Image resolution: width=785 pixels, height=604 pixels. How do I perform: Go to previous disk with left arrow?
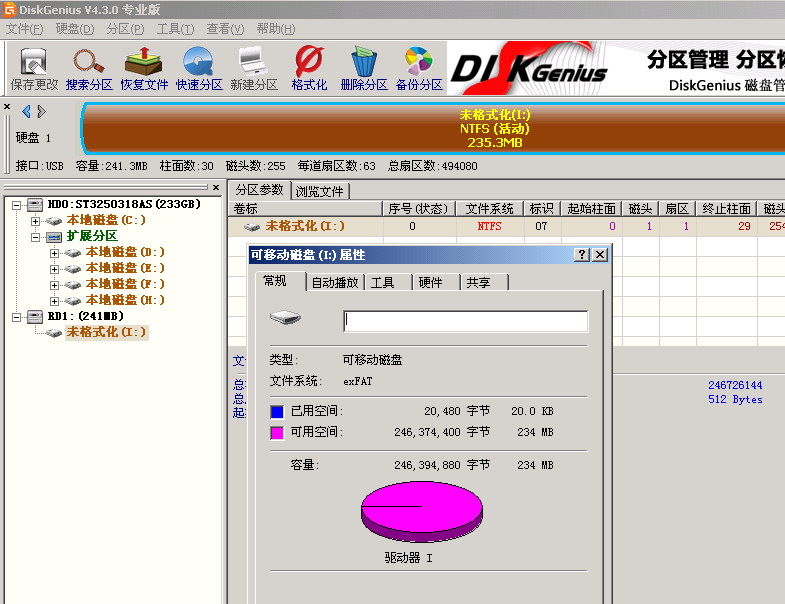point(26,111)
